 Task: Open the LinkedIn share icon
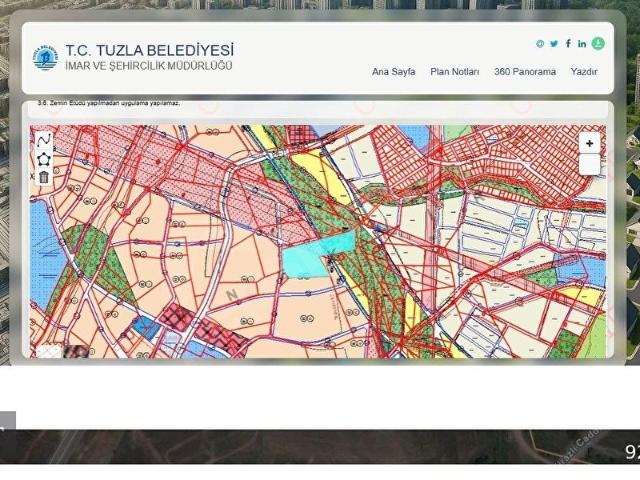click(582, 43)
